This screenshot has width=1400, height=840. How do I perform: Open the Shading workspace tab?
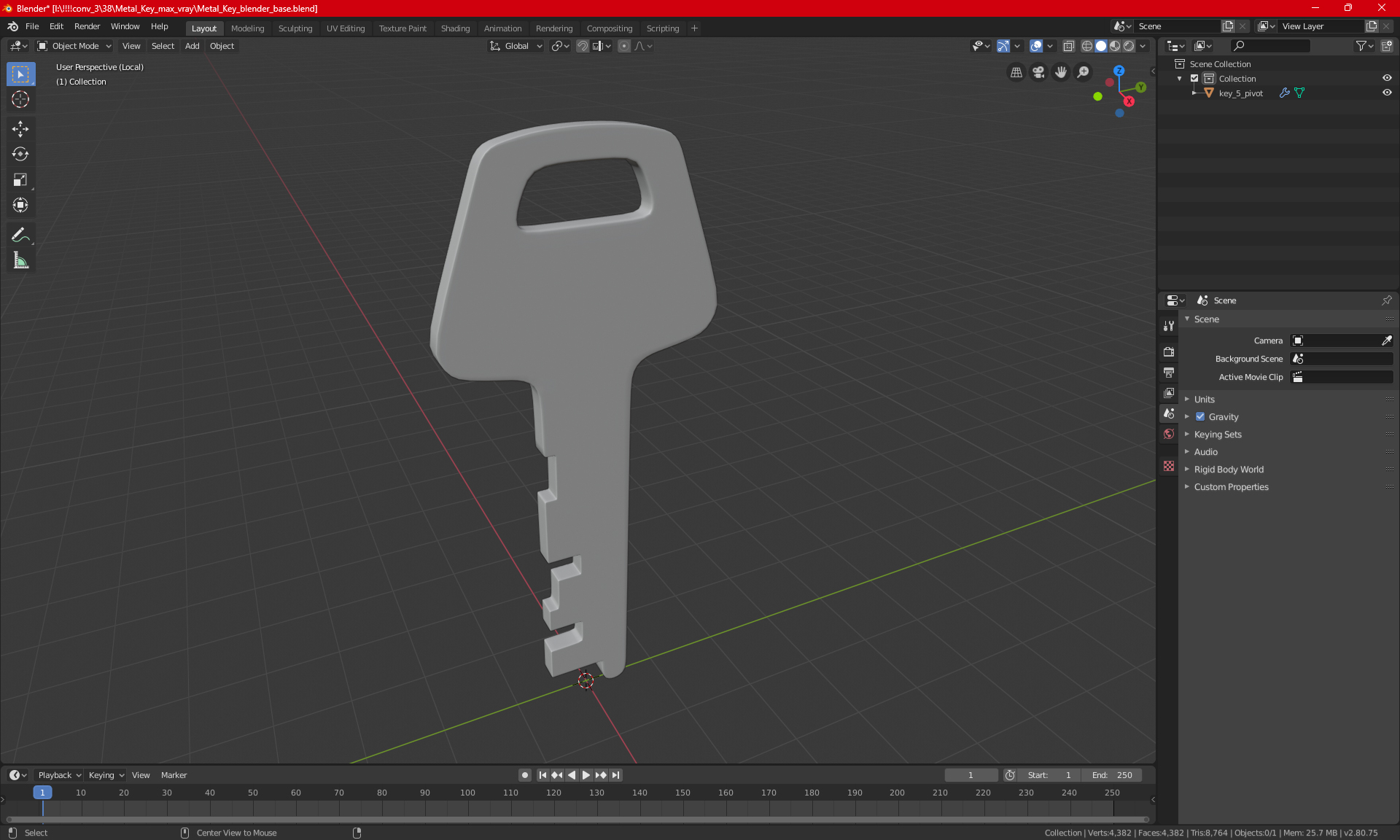coord(455,27)
